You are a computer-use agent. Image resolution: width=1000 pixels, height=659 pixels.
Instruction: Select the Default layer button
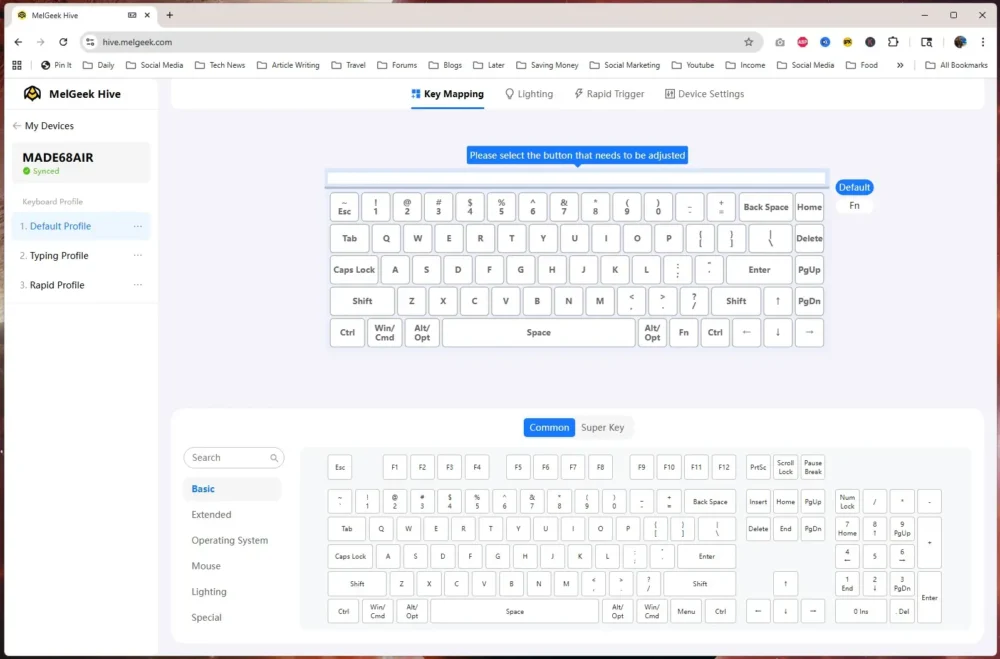pos(854,188)
